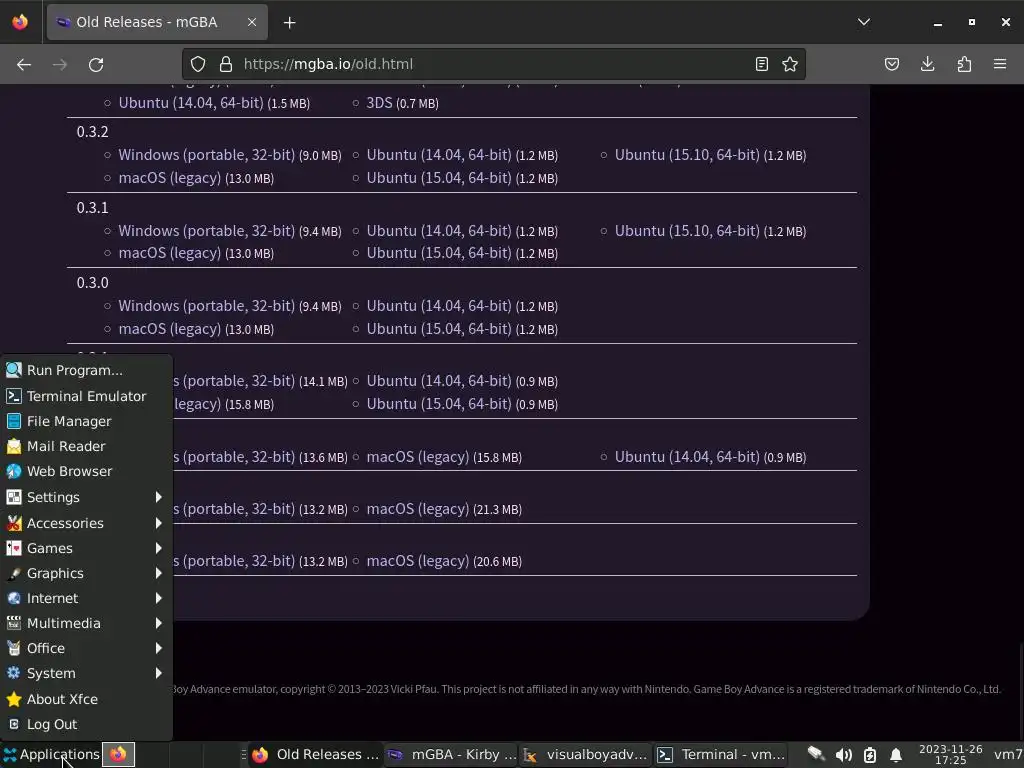Open the tracking protection shield icon
Image resolution: width=1024 pixels, height=768 pixels.
point(198,64)
